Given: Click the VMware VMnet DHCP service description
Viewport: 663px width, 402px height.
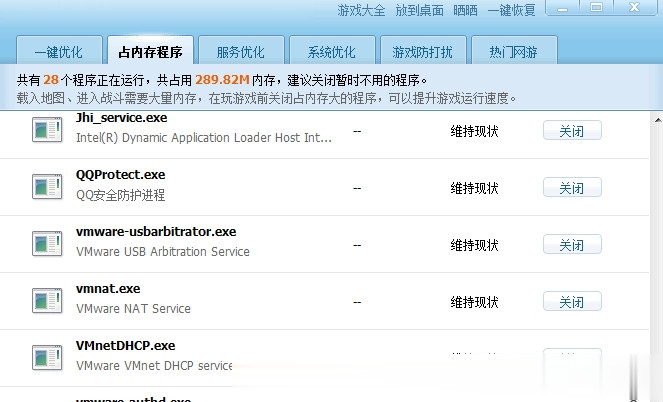Looking at the screenshot, I should [x=154, y=366].
